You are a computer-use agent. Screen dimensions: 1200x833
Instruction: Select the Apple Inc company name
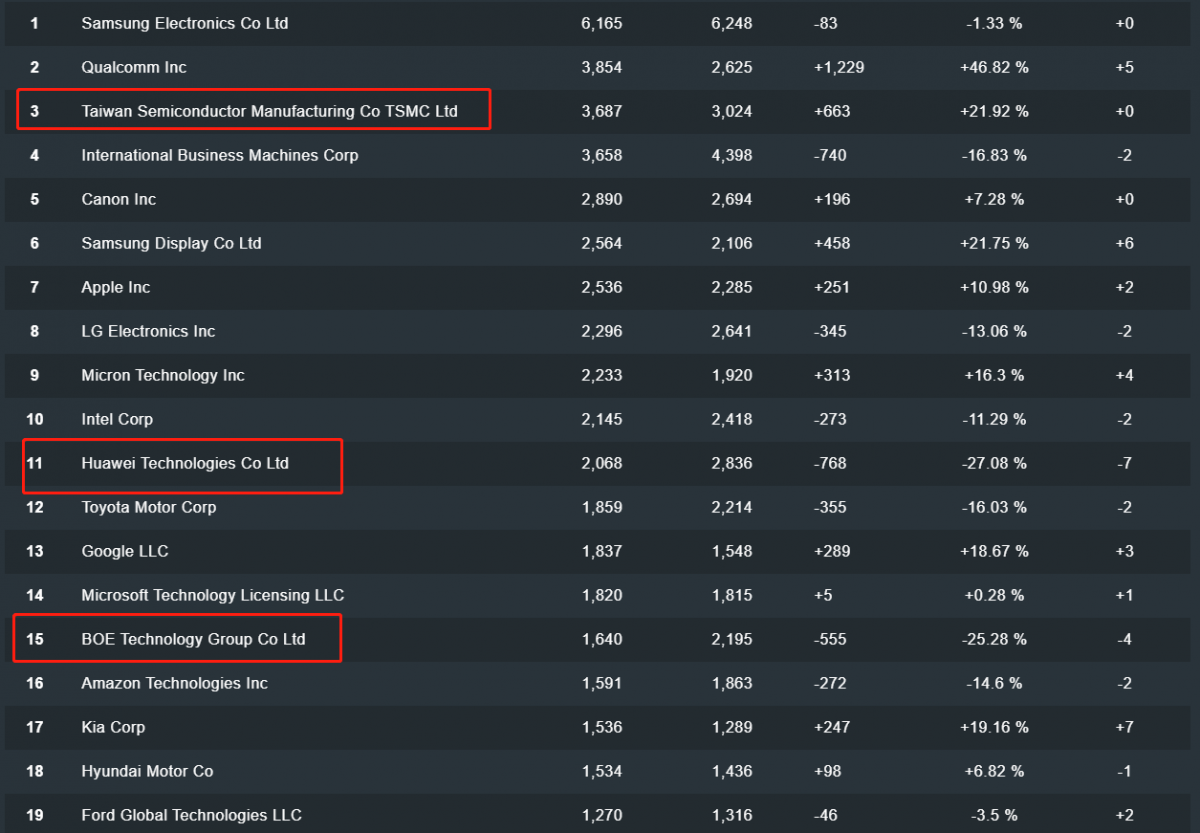click(116, 287)
